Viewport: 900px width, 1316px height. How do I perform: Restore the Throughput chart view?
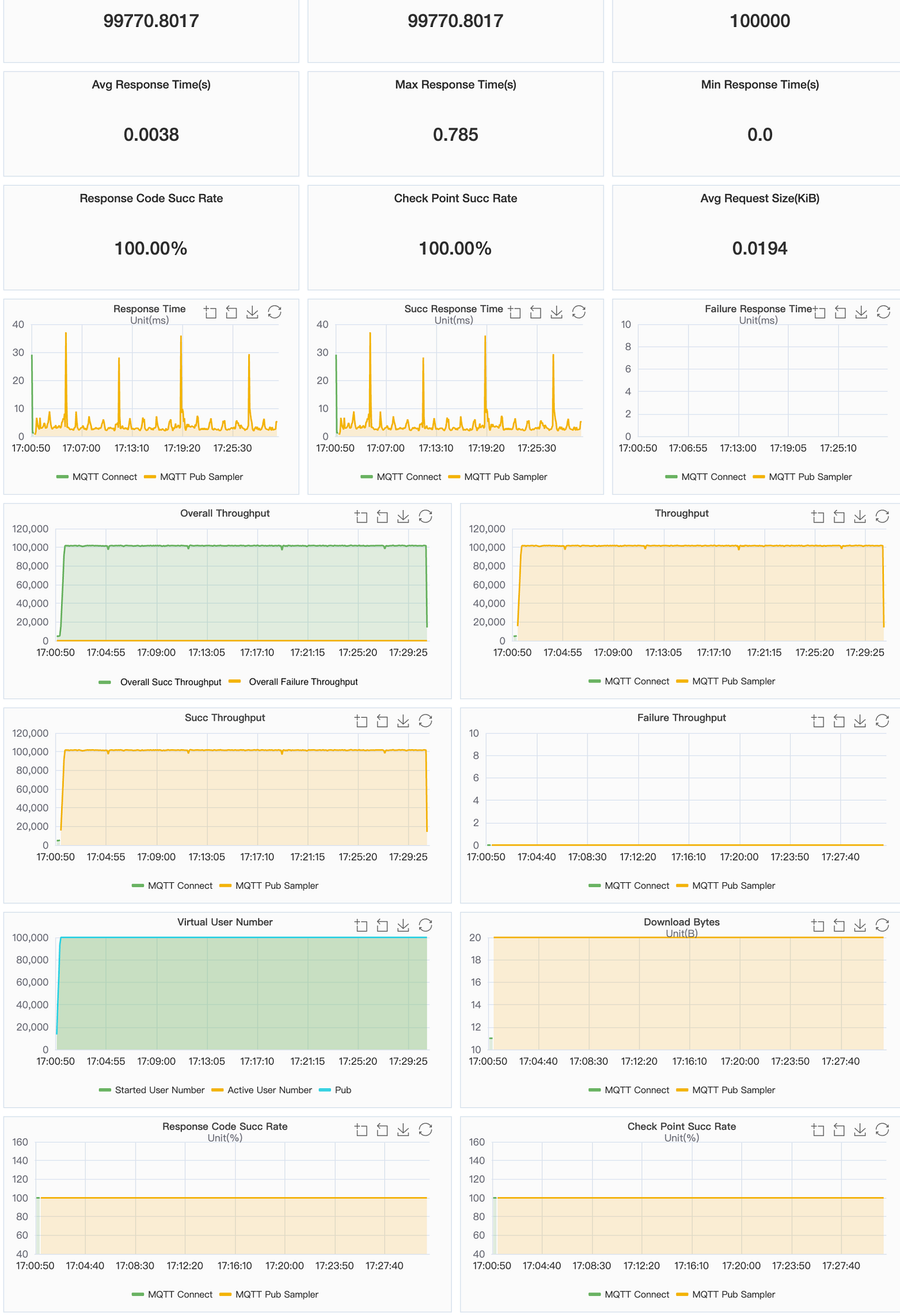(x=882, y=517)
